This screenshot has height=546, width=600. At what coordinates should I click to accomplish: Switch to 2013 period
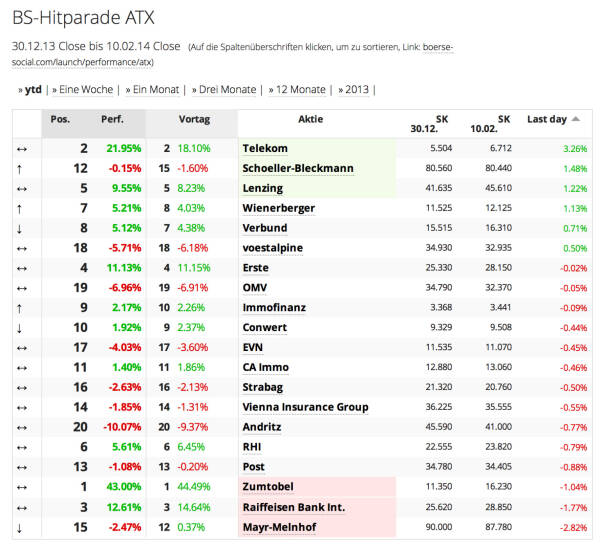[357, 90]
